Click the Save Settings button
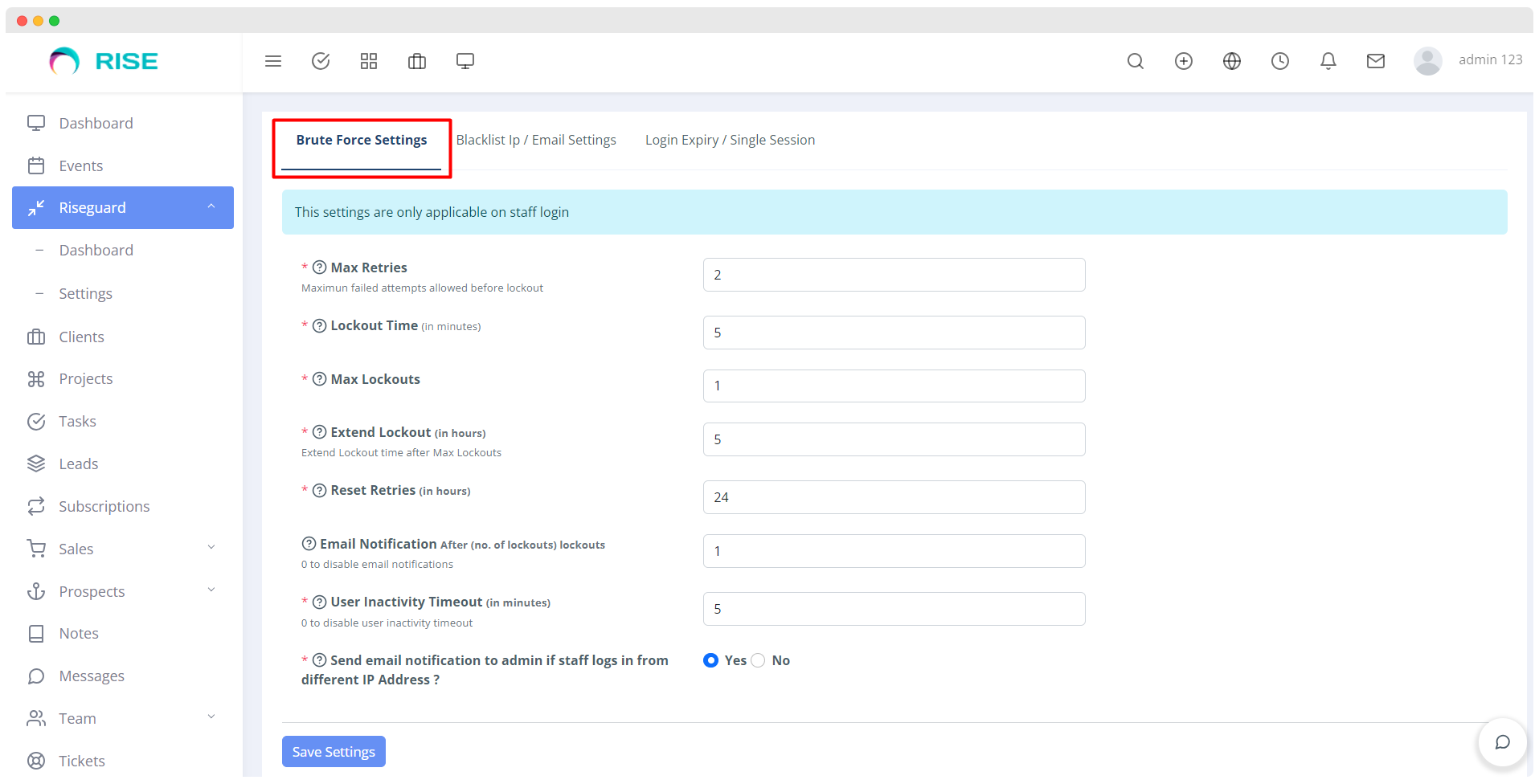Image resolution: width=1539 pixels, height=784 pixels. [x=334, y=752]
